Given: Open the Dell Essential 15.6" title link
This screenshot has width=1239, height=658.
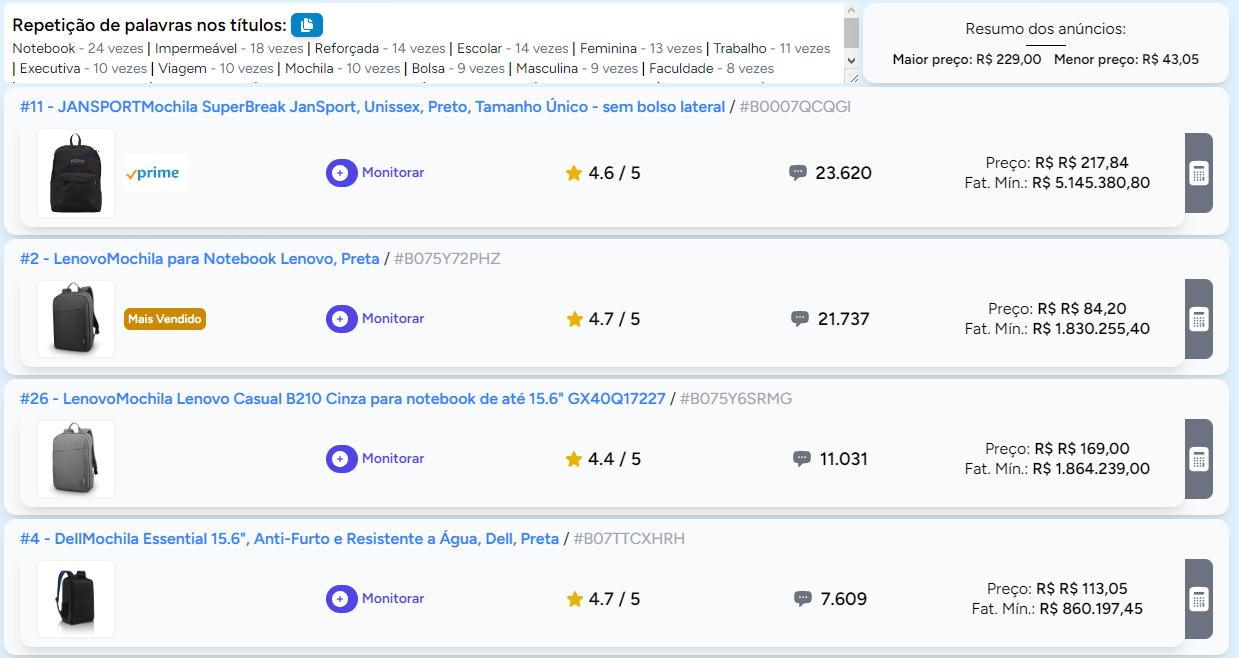Looking at the screenshot, I should coord(290,539).
